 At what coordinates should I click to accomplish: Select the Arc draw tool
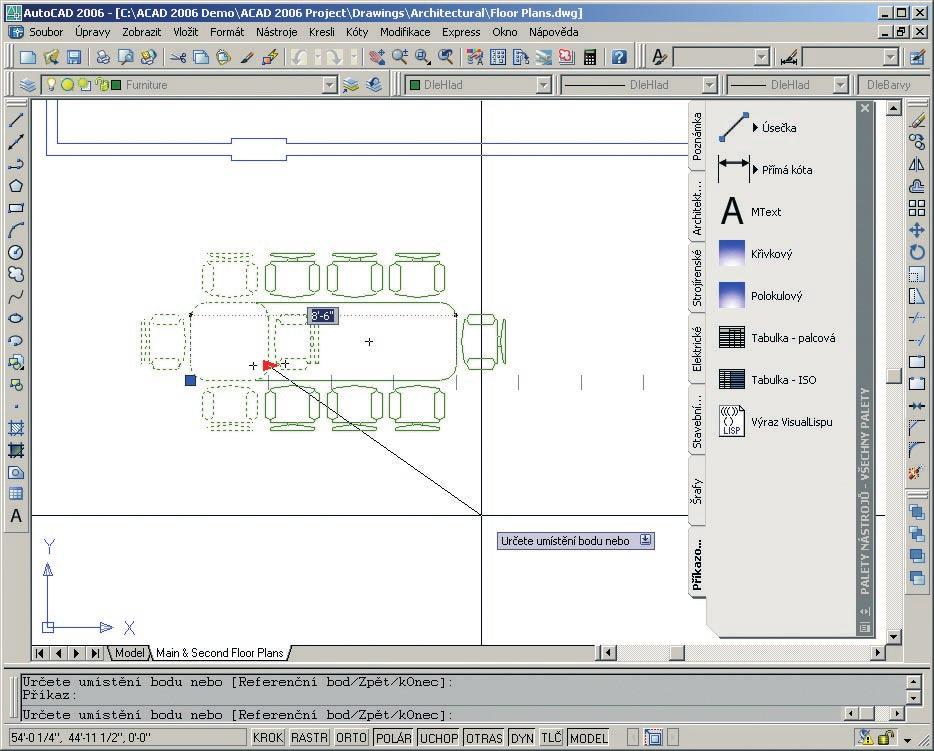point(16,230)
